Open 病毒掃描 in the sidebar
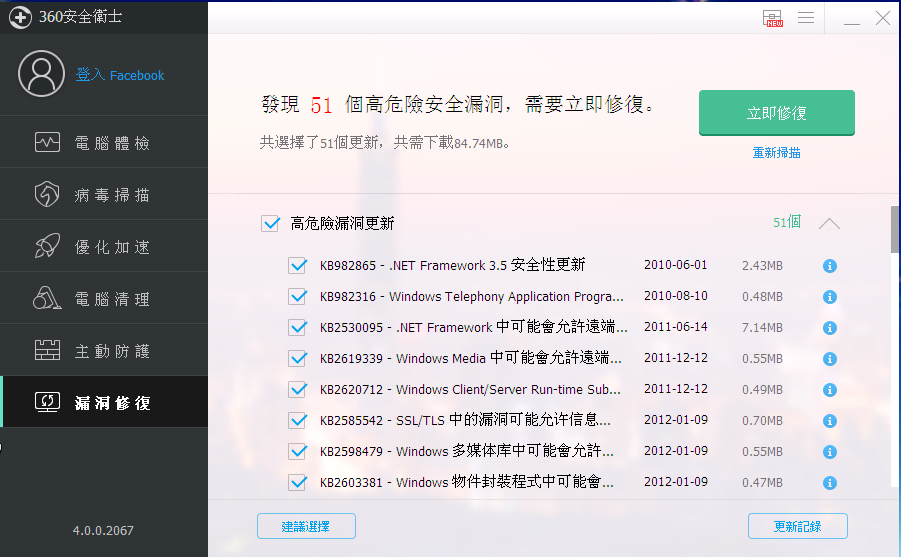901x557 pixels. pyautogui.click(x=104, y=194)
